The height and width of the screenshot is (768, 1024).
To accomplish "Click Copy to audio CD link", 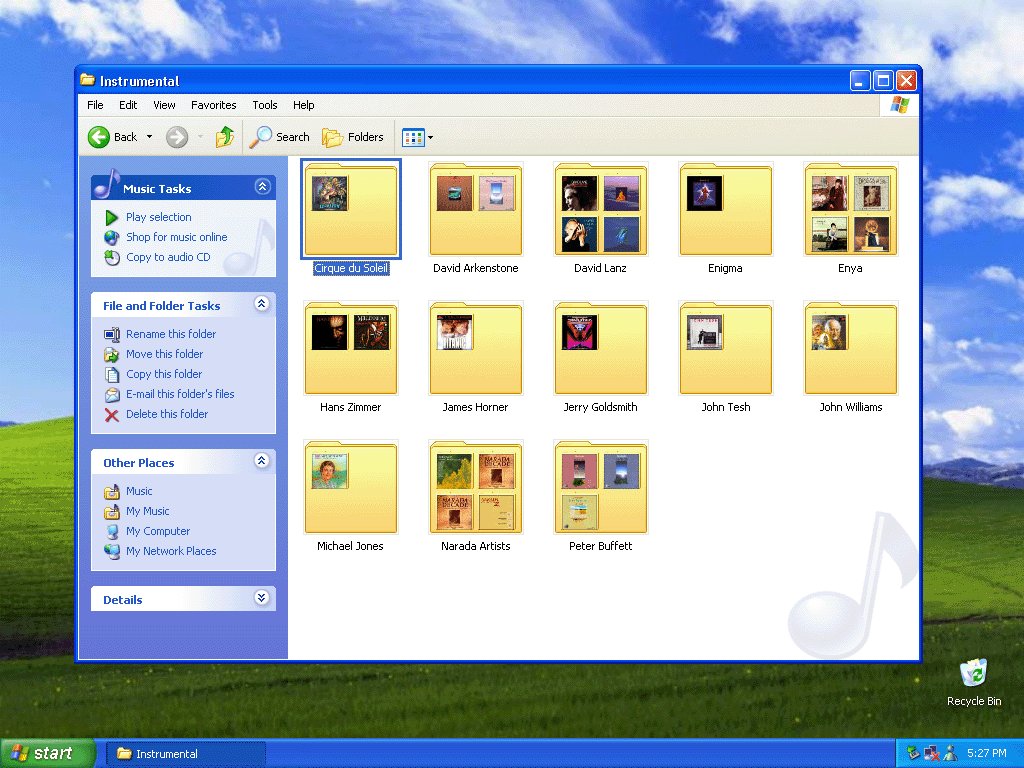I will [168, 257].
